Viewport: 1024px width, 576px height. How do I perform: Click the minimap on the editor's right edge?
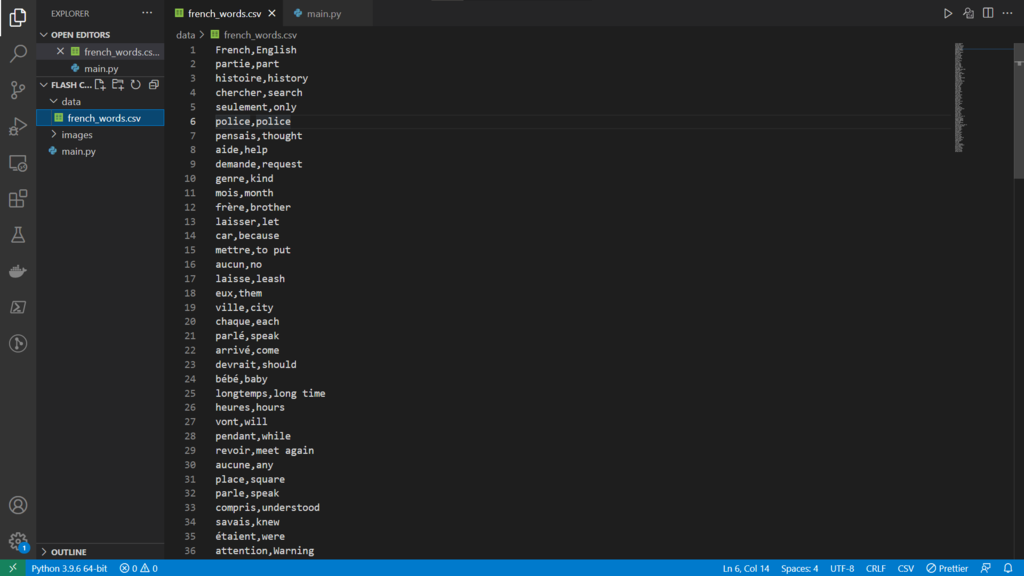point(960,100)
